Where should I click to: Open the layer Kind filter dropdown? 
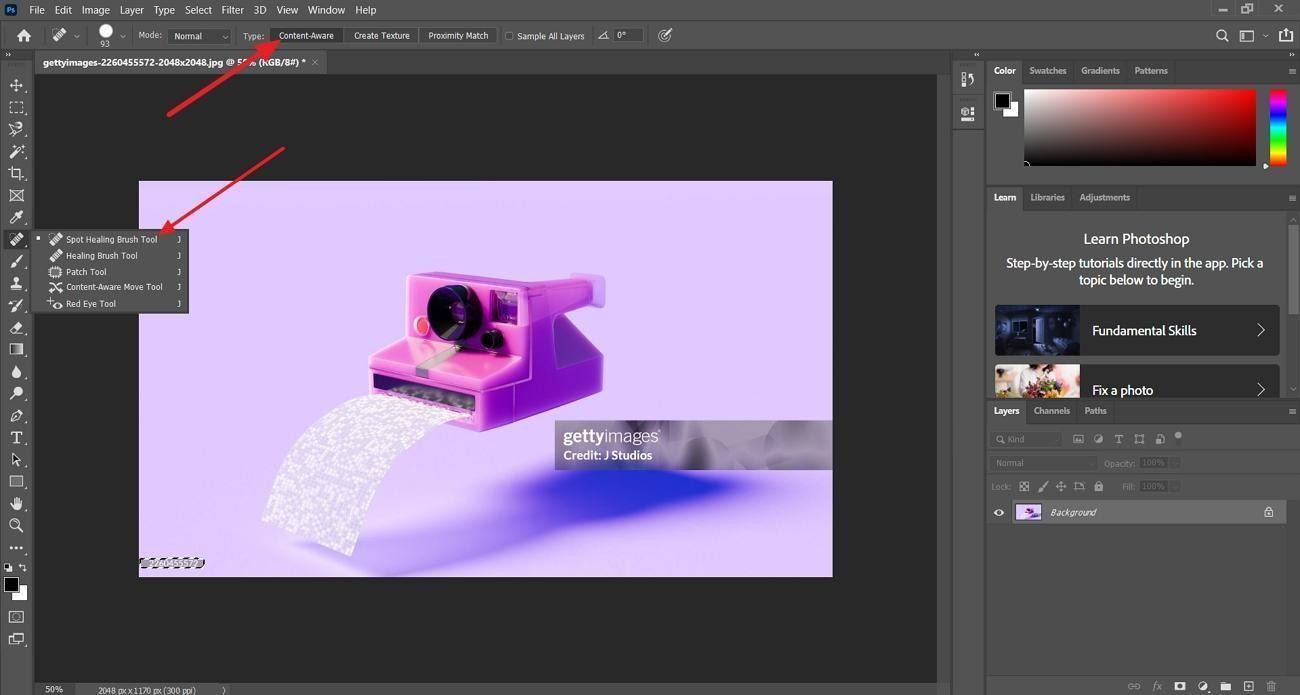click(x=1026, y=439)
